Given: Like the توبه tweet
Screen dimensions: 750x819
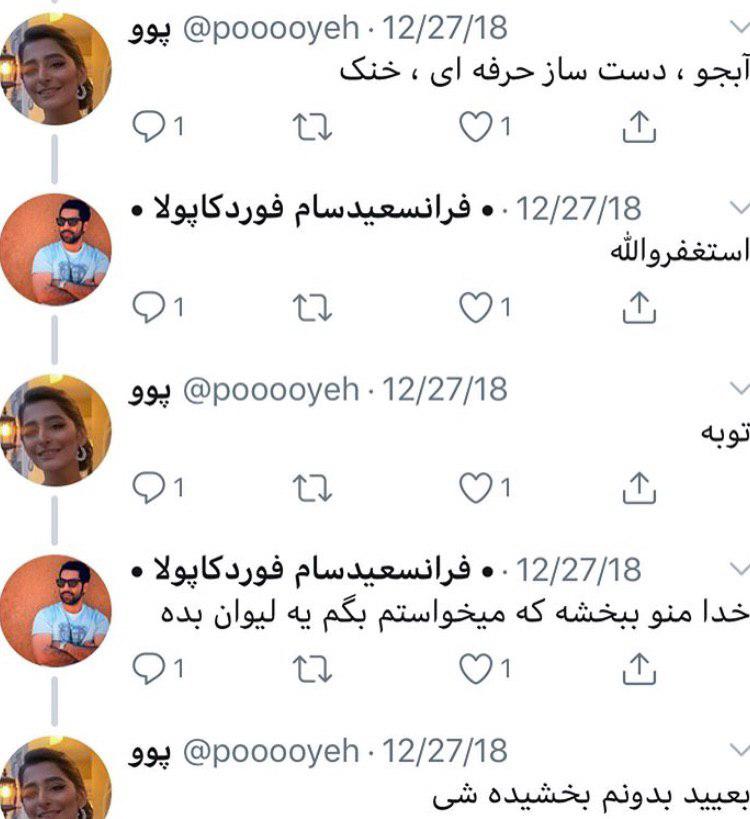Looking at the screenshot, I should click(484, 487).
